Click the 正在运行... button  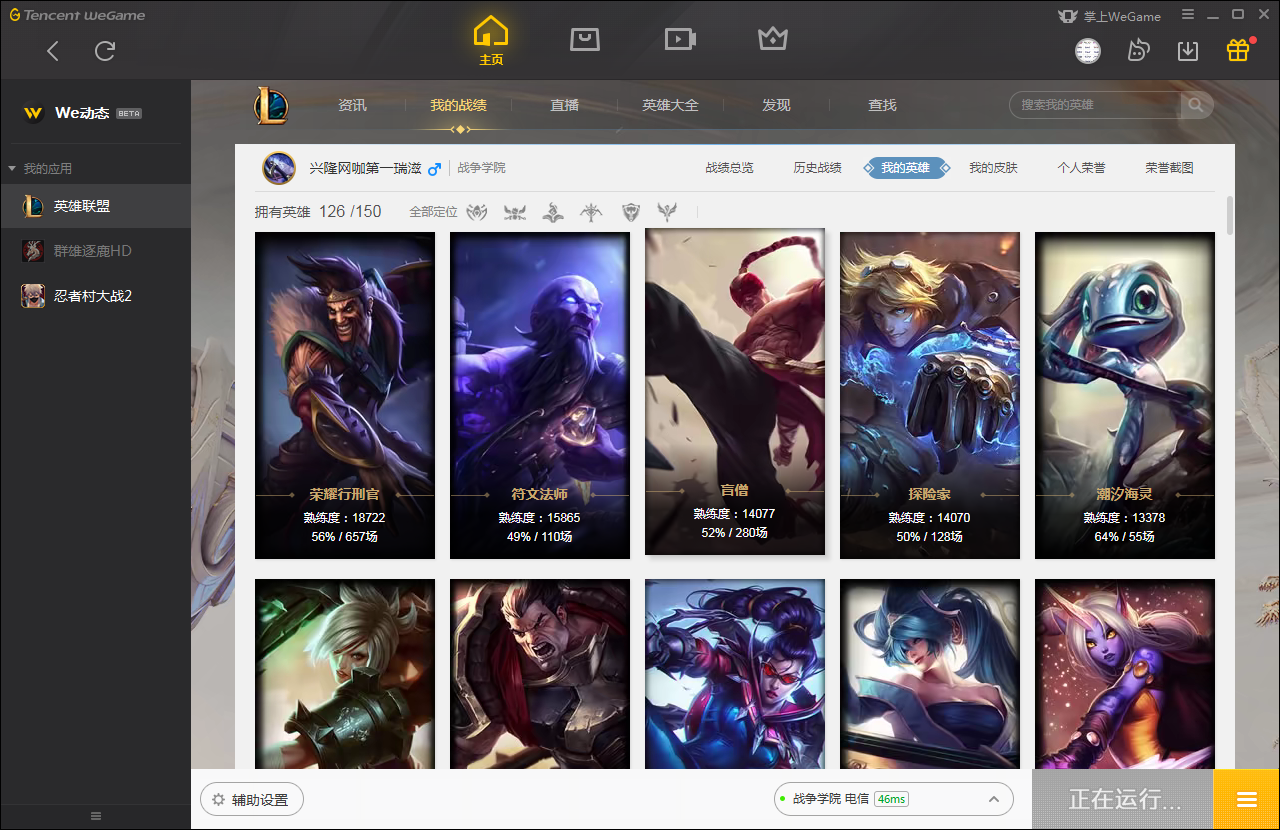pyautogui.click(x=1123, y=799)
